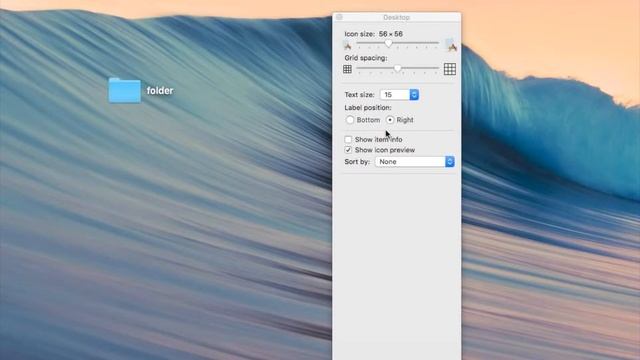The width and height of the screenshot is (640, 360).
Task: Click the 'Label position:' label
Action: pyautogui.click(x=368, y=108)
